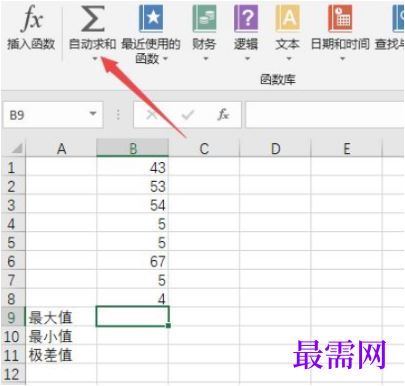Confirm entry with the checkmark formula bar icon
Viewport: 405px width, 386px height.
pos(188,115)
